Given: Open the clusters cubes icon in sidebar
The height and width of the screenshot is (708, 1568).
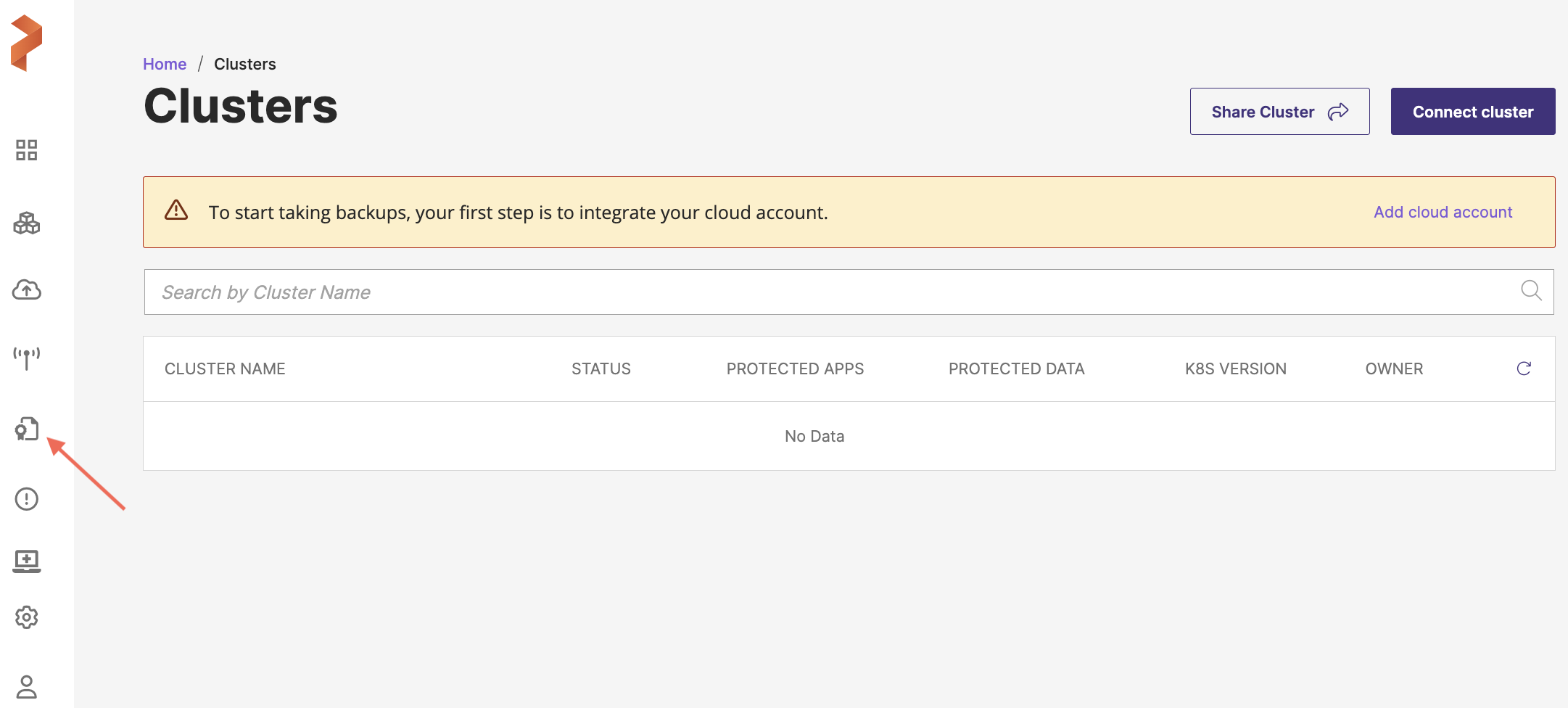Looking at the screenshot, I should 27,223.
